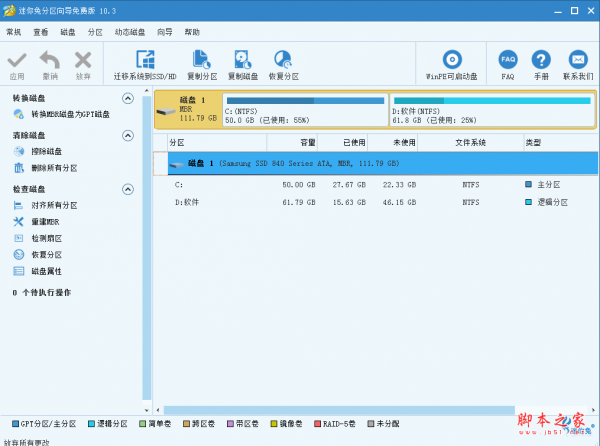The height and width of the screenshot is (446, 600).
Task: Open the Help (帮助) menu
Action: click(x=192, y=32)
